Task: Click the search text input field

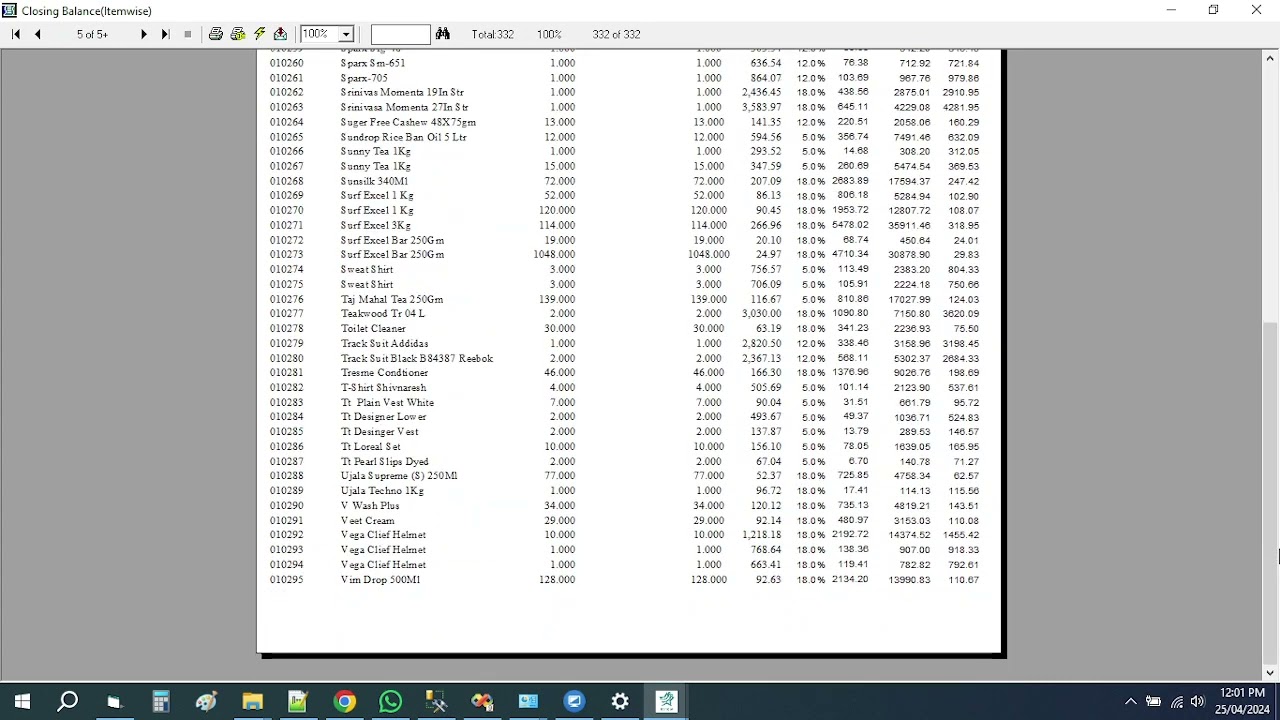Action: (400, 34)
